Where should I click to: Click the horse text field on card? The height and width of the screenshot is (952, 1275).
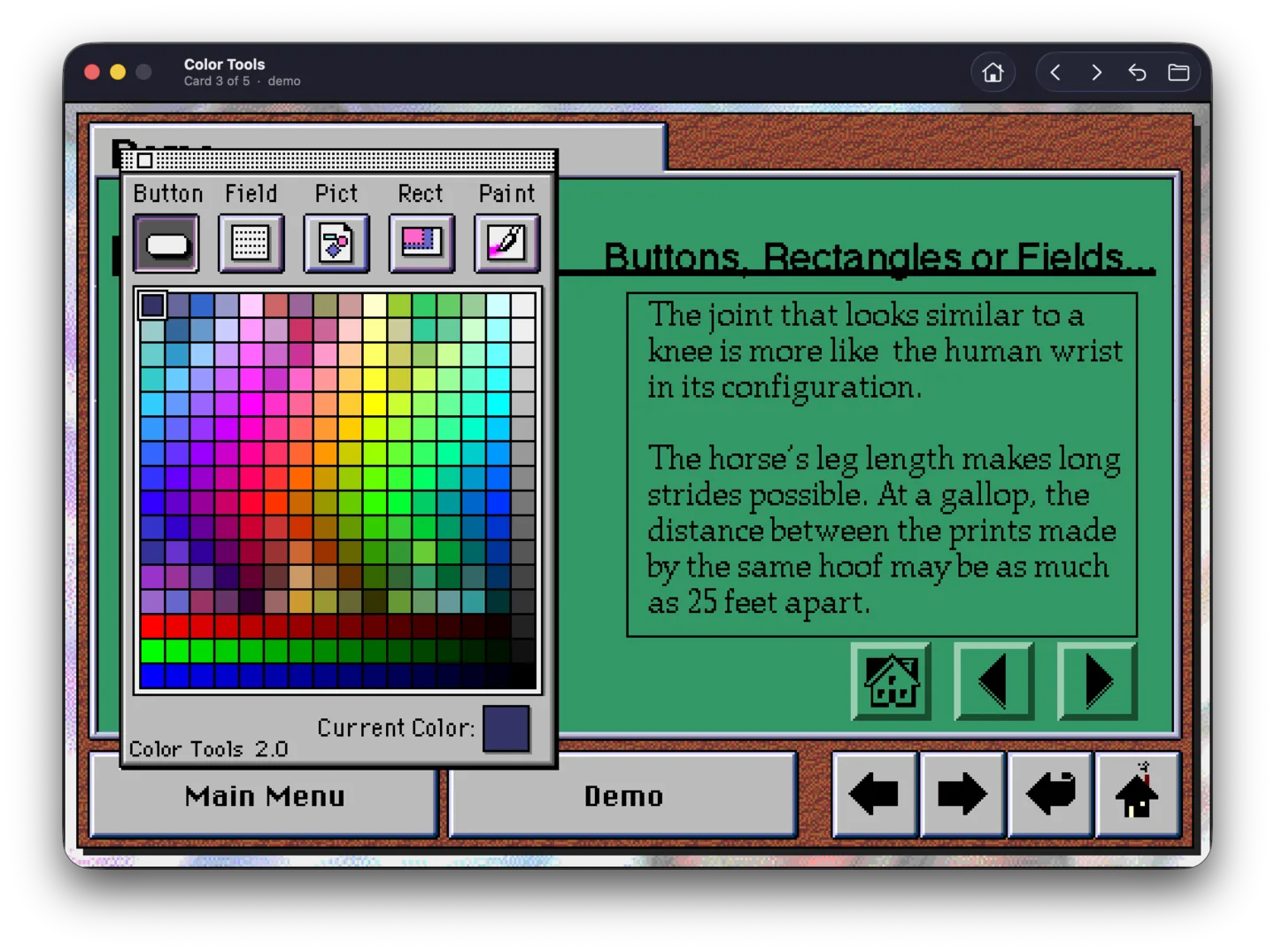[x=882, y=465]
